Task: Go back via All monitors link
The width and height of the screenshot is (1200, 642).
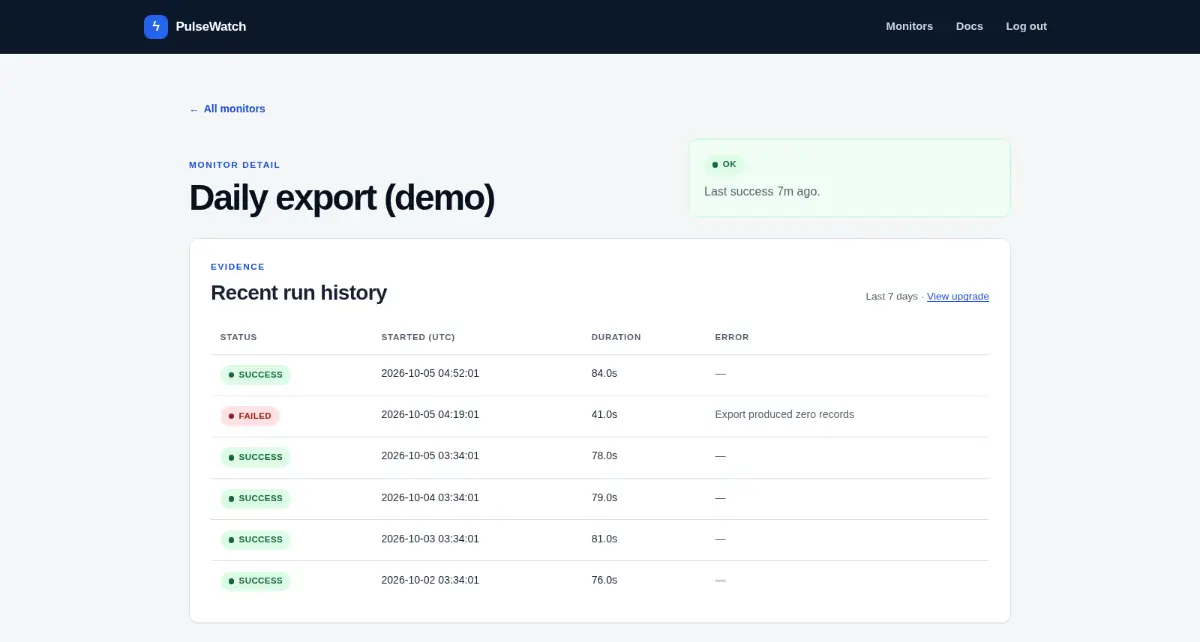Action: pos(227,109)
